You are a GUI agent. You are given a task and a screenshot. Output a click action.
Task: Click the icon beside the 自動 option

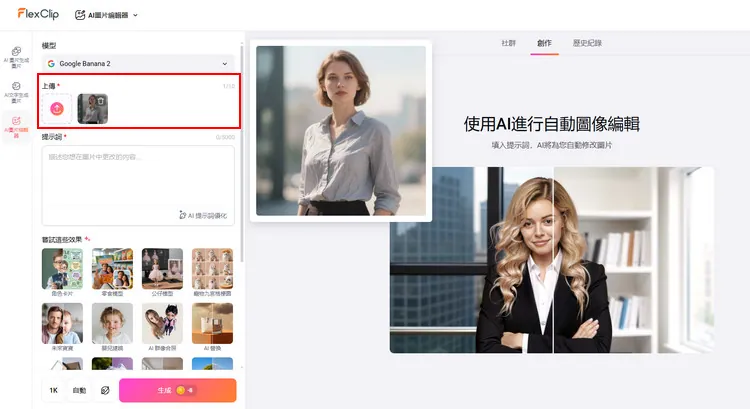point(105,390)
